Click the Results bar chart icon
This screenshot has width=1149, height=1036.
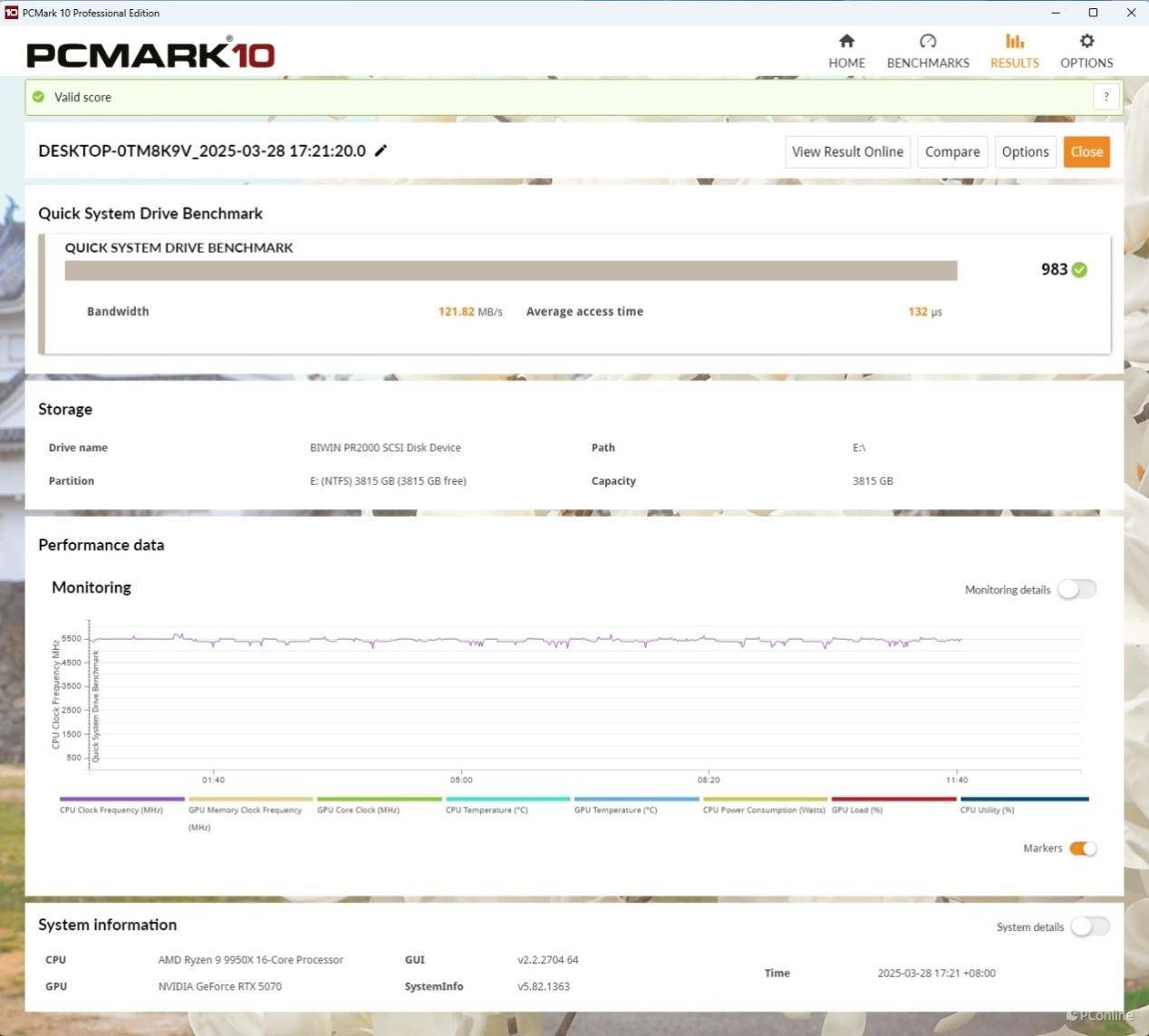(x=1014, y=41)
